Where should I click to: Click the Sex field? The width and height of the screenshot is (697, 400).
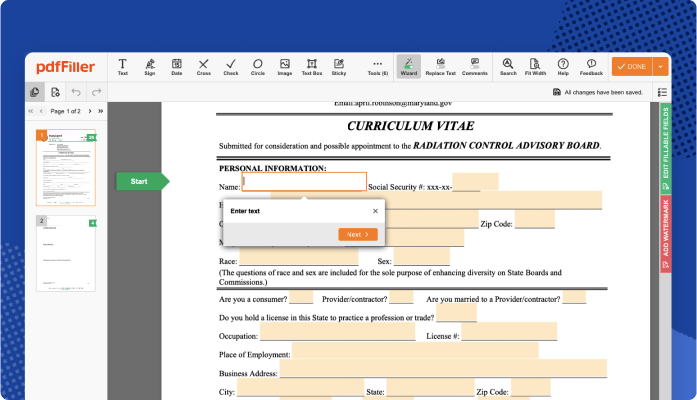[x=421, y=257]
